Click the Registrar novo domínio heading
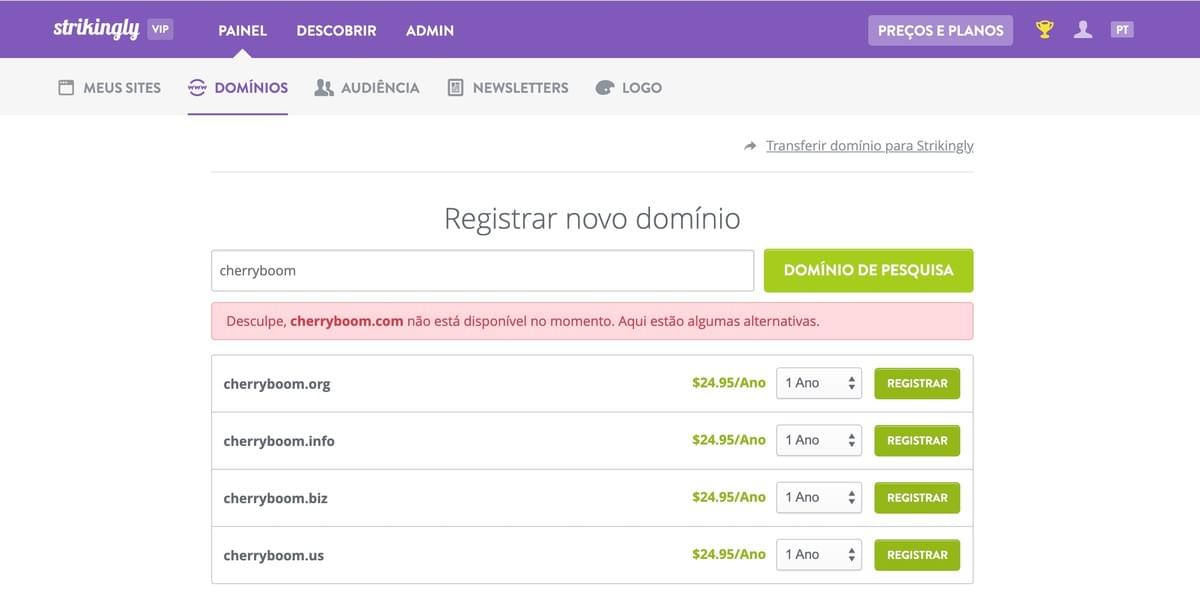1200x606 pixels. [592, 218]
